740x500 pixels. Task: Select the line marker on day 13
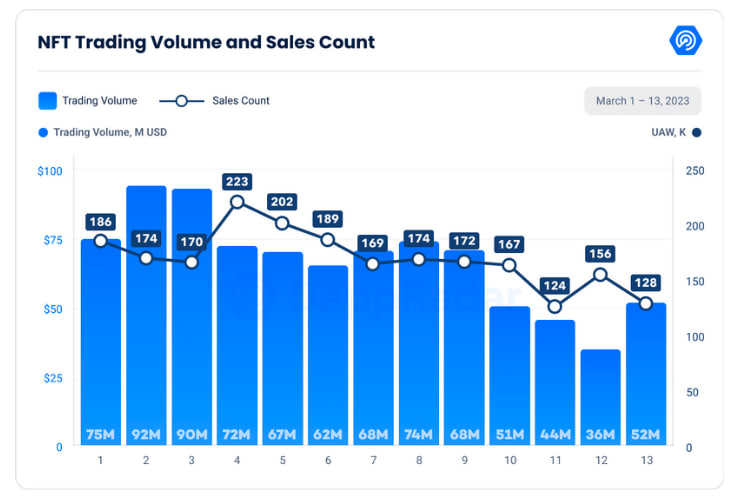point(646,303)
